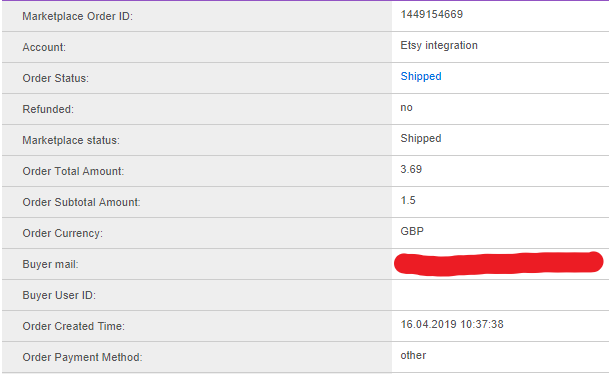Image resolution: width=609 pixels, height=374 pixels.
Task: Click the Order Subtotal Amount 1.5
Action: (408, 200)
